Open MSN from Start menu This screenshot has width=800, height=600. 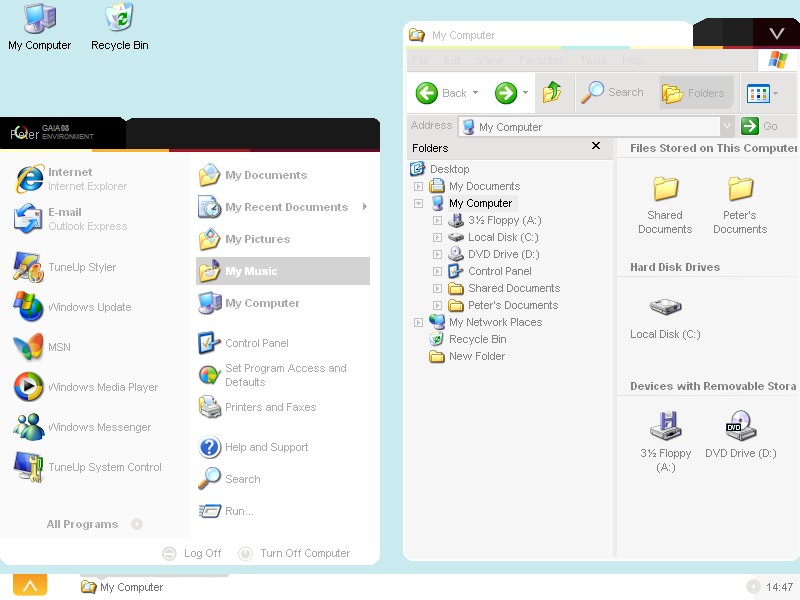(42, 347)
